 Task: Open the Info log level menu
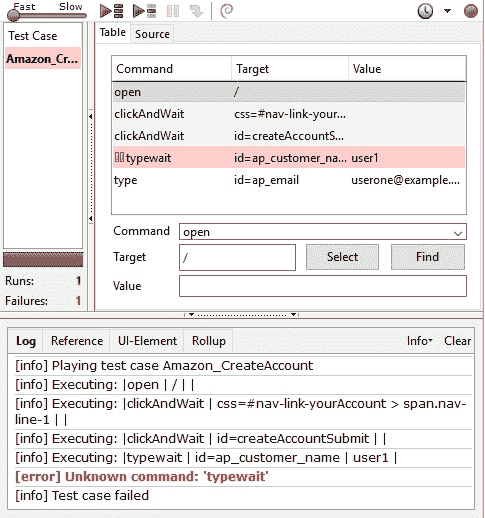pyautogui.click(x=419, y=341)
